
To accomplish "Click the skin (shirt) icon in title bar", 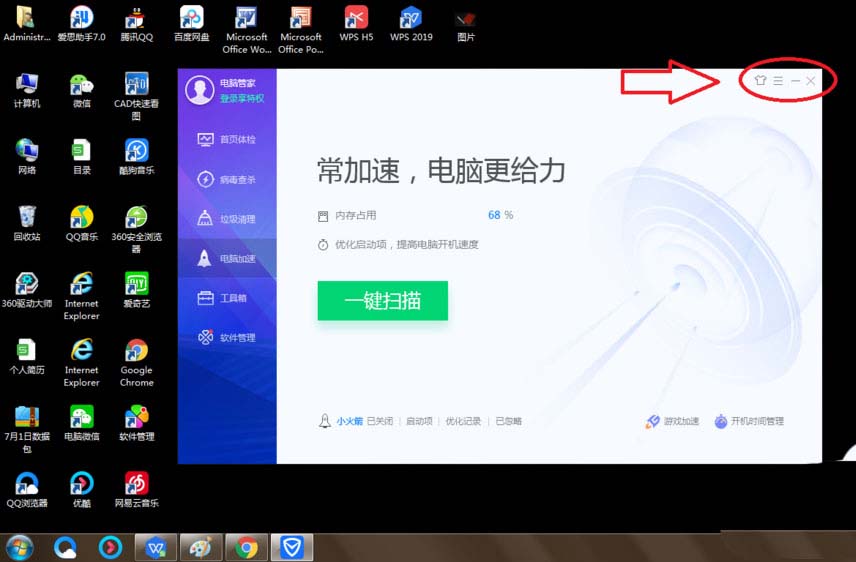I will click(760, 80).
